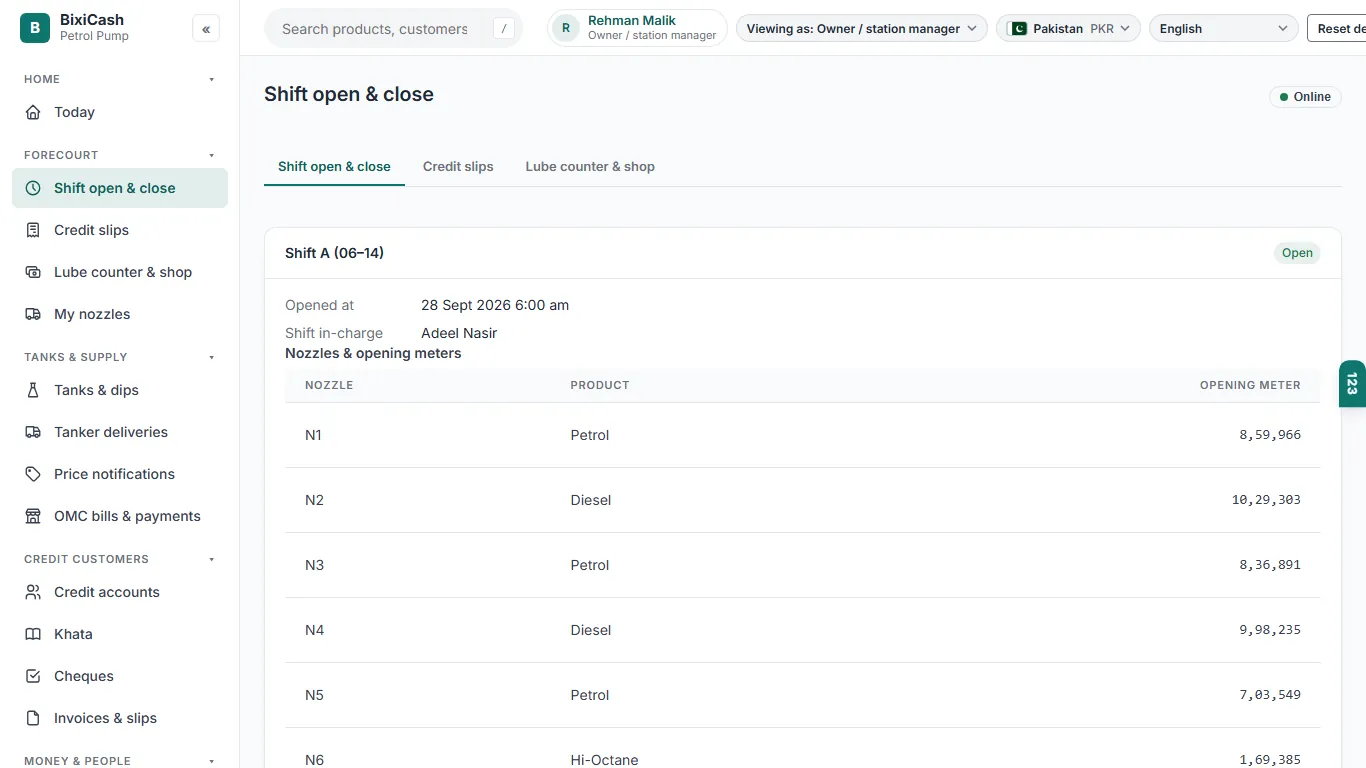Click the Price notifications tag icon
1366x768 pixels.
33,474
